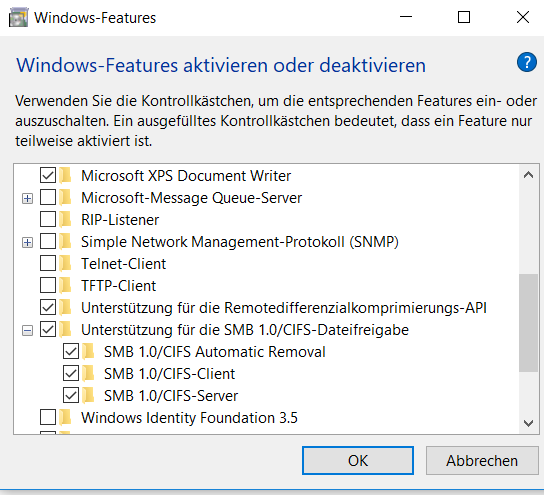Click folder icon beside SMB 1.0/CIFS-Server
Image resolution: width=544 pixels, height=495 pixels.
88,395
